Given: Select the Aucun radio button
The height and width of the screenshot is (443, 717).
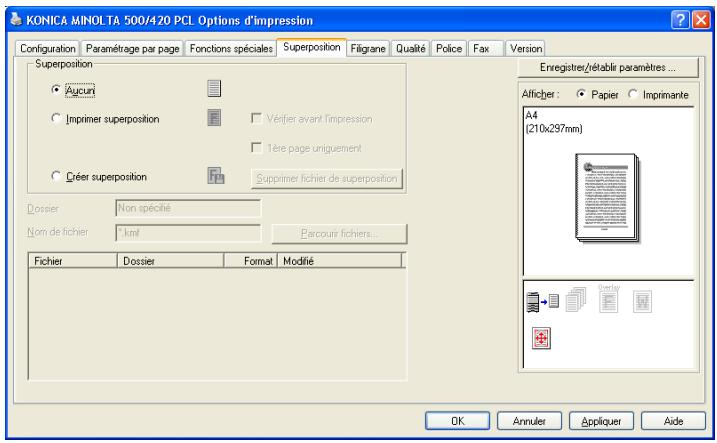Looking at the screenshot, I should (56, 90).
